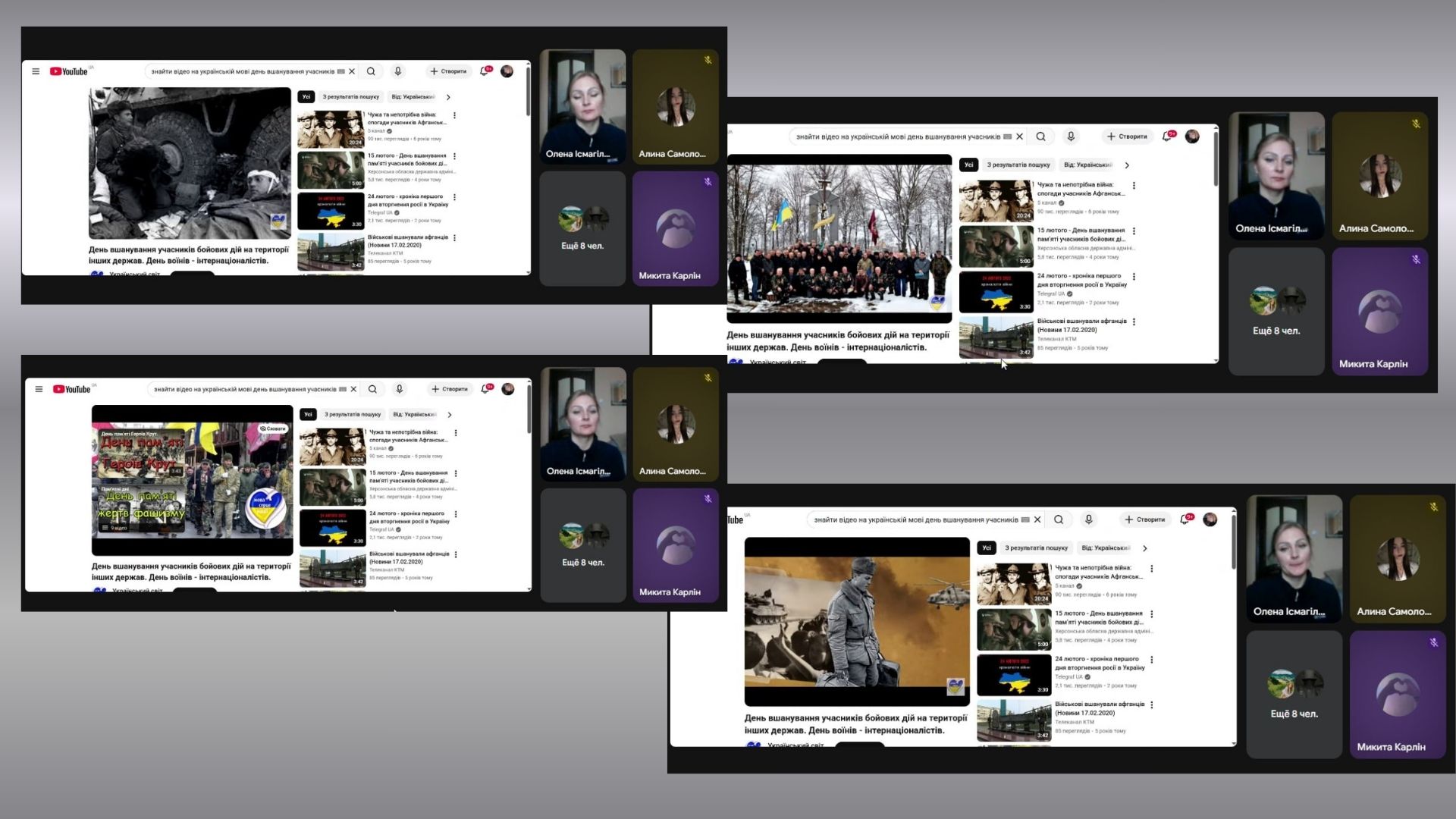
Task: Click Створити button above wounded soldier video
Action: 449,71
